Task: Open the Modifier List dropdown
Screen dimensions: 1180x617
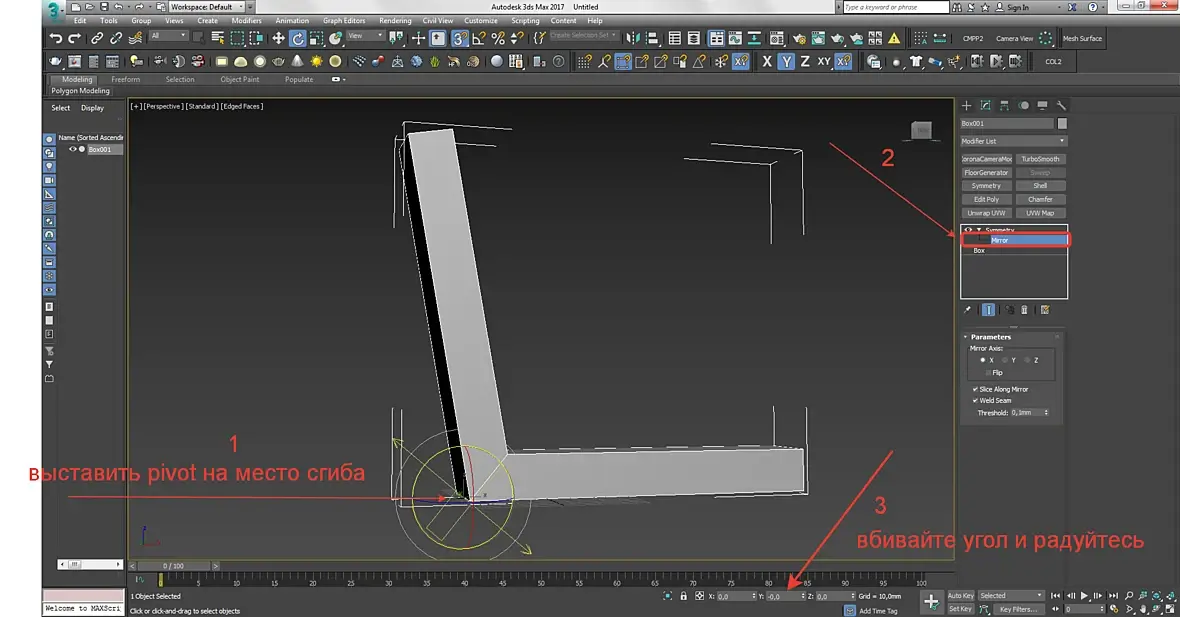Action: pyautogui.click(x=1013, y=141)
